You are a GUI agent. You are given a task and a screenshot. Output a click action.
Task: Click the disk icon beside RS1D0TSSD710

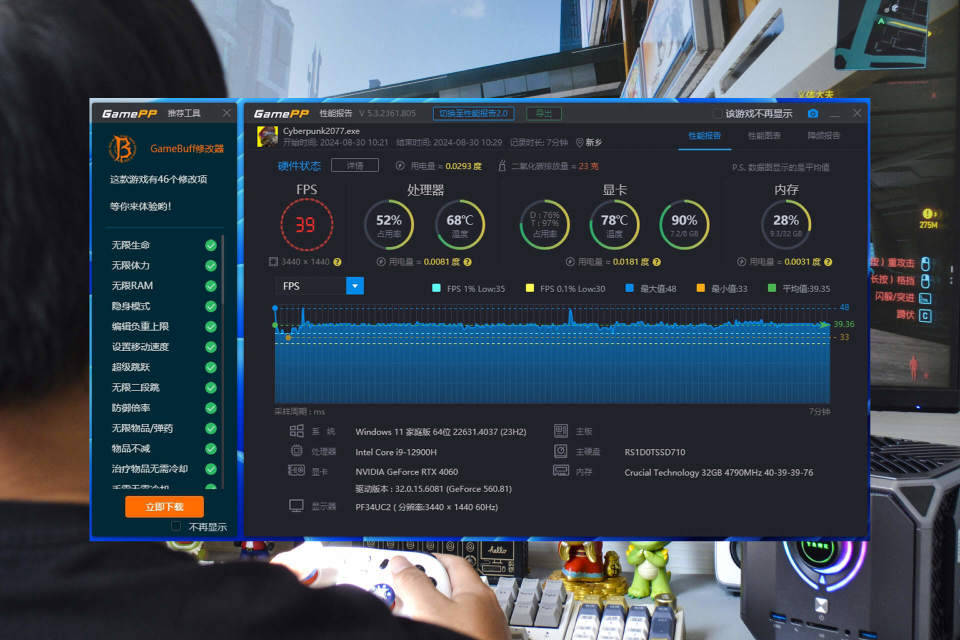[x=561, y=451]
